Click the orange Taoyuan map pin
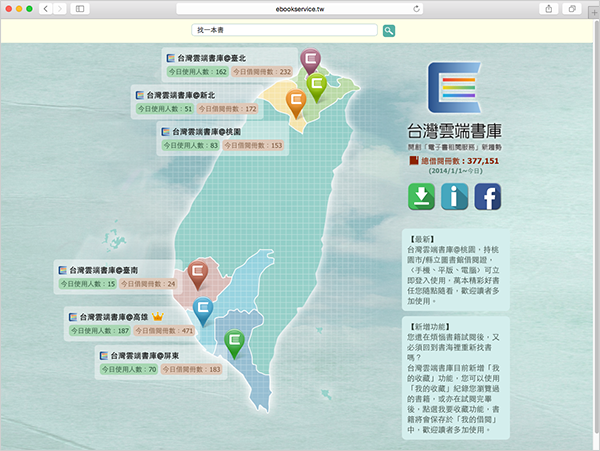600x451 pixels. point(296,103)
